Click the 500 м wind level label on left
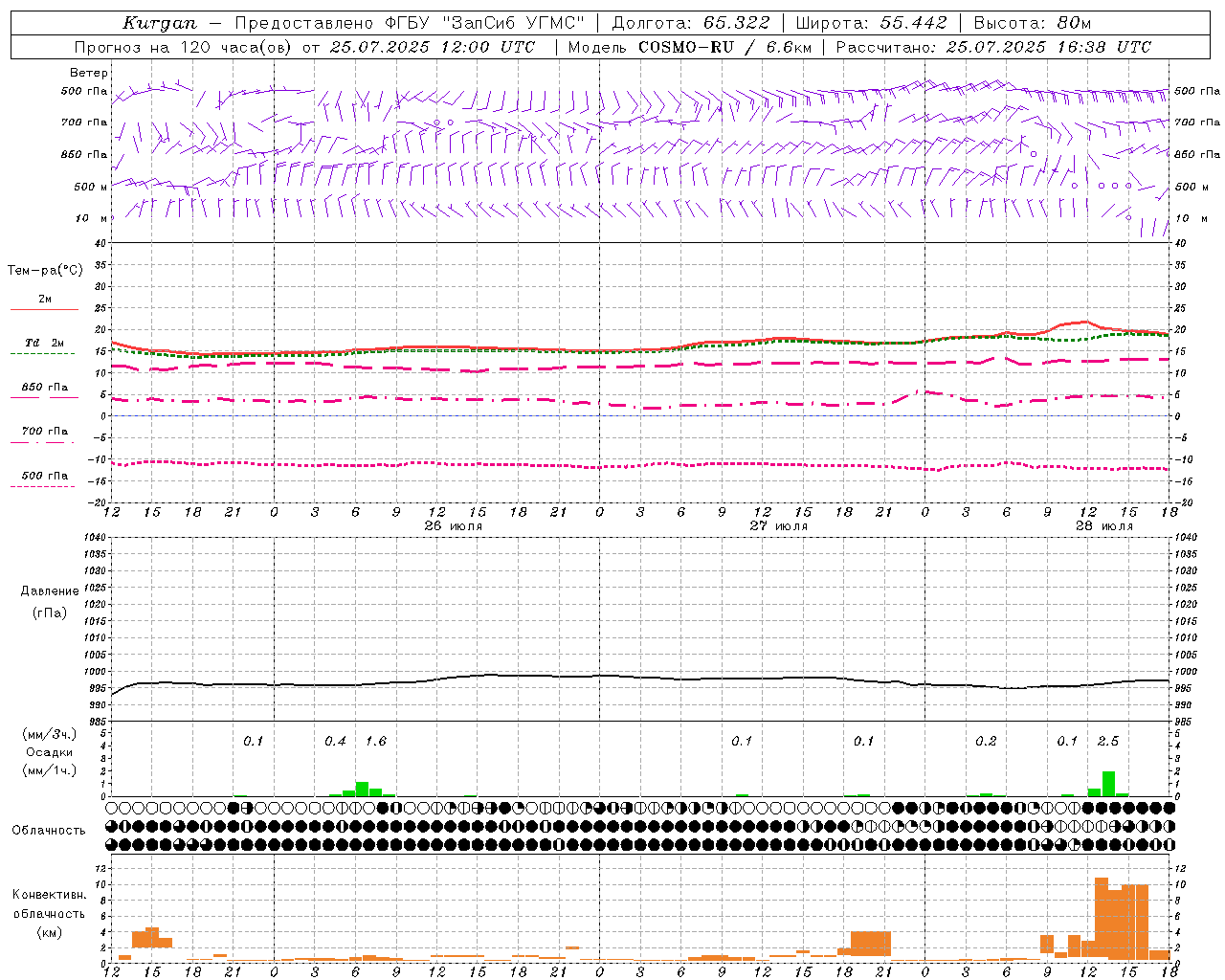Image resolution: width=1225 pixels, height=980 pixels. tap(90, 187)
